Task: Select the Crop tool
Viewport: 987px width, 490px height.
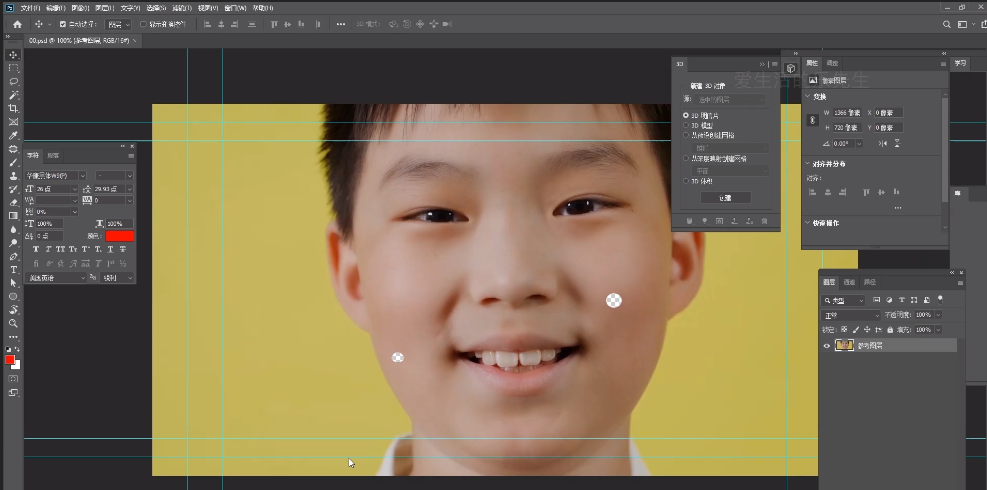Action: click(13, 108)
